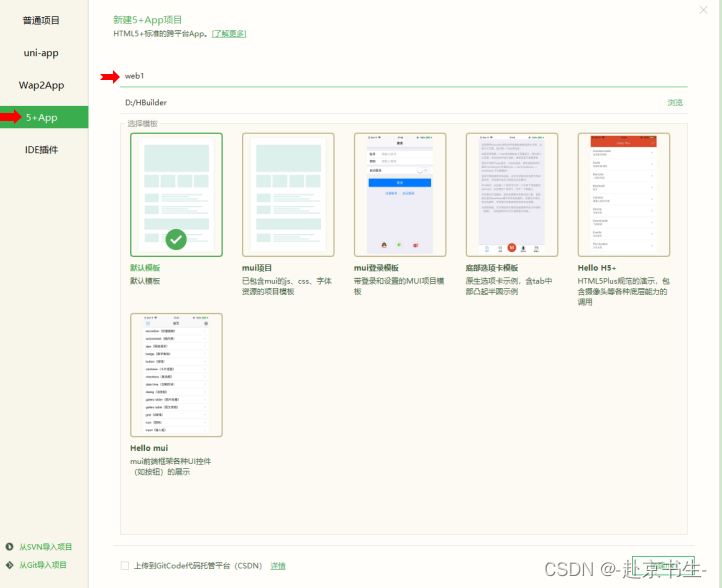Viewport: 722px width, 588px height.
Task: Click the SVN import icon
Action: pos(9,547)
